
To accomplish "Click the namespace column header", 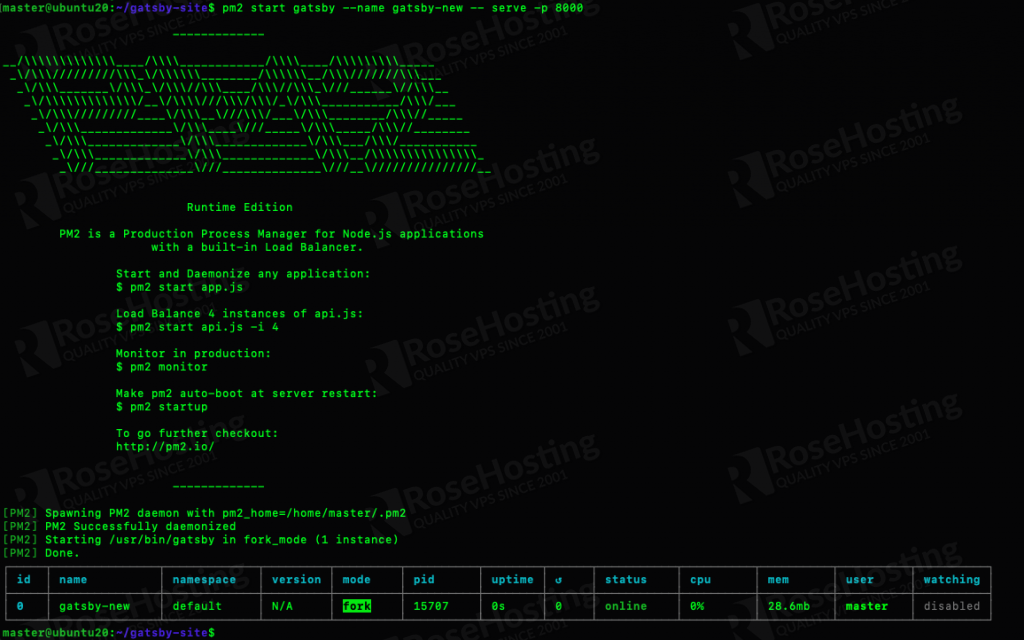I will (x=204, y=580).
